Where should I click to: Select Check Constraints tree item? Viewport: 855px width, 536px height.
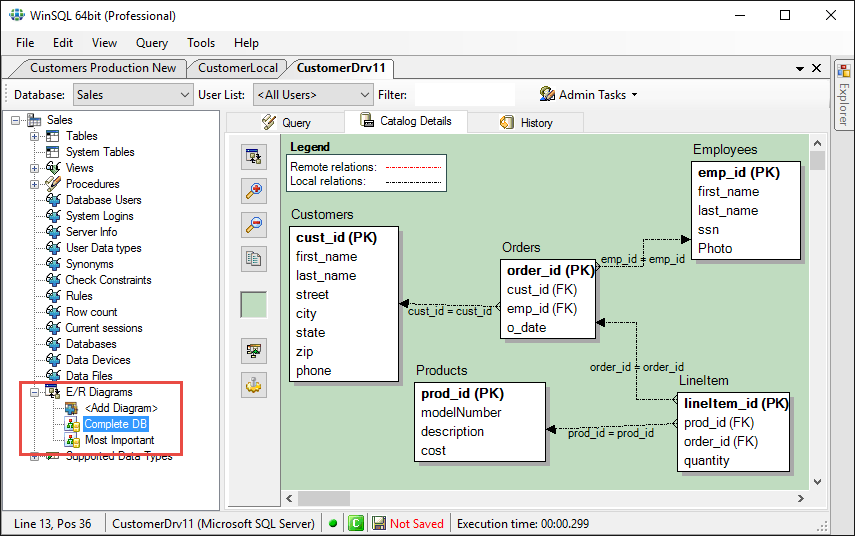click(x=109, y=280)
